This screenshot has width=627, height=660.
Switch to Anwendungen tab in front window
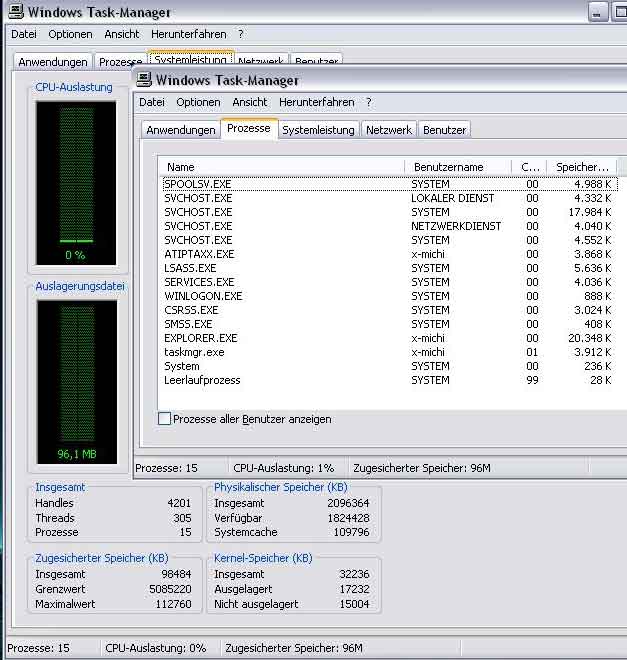181,130
